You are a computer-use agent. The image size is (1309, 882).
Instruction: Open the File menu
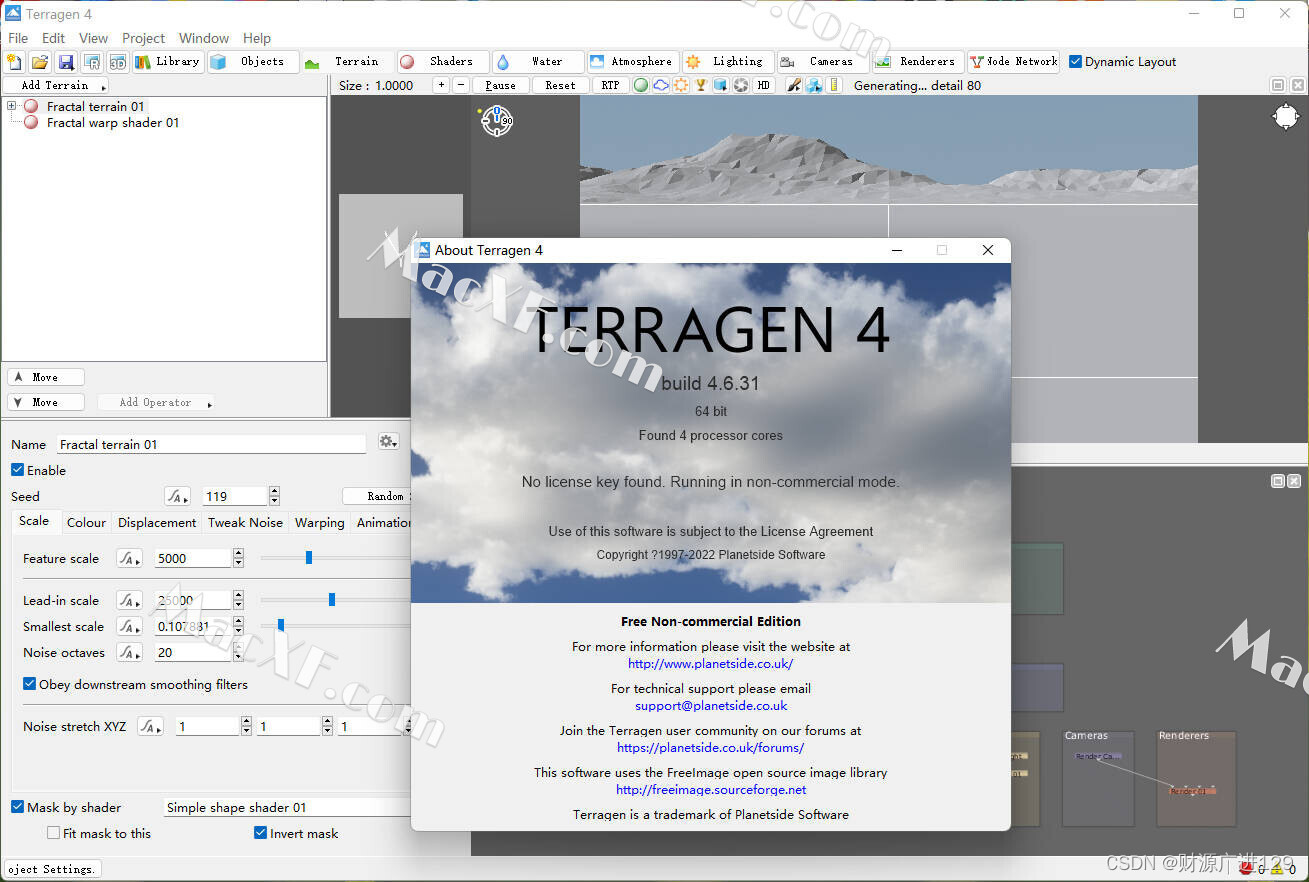point(18,38)
